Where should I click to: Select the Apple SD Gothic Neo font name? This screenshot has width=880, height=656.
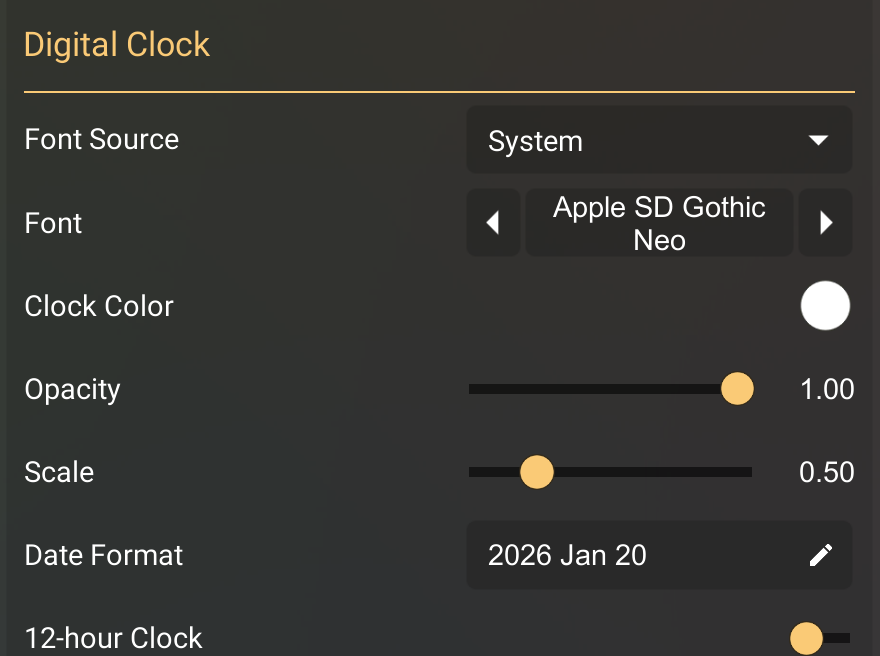tap(659, 223)
